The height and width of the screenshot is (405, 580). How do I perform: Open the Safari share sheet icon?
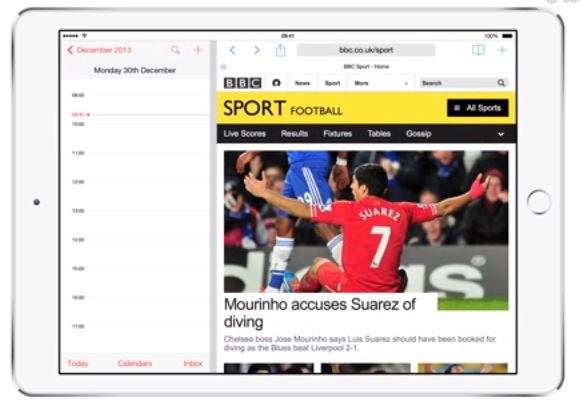pos(280,50)
